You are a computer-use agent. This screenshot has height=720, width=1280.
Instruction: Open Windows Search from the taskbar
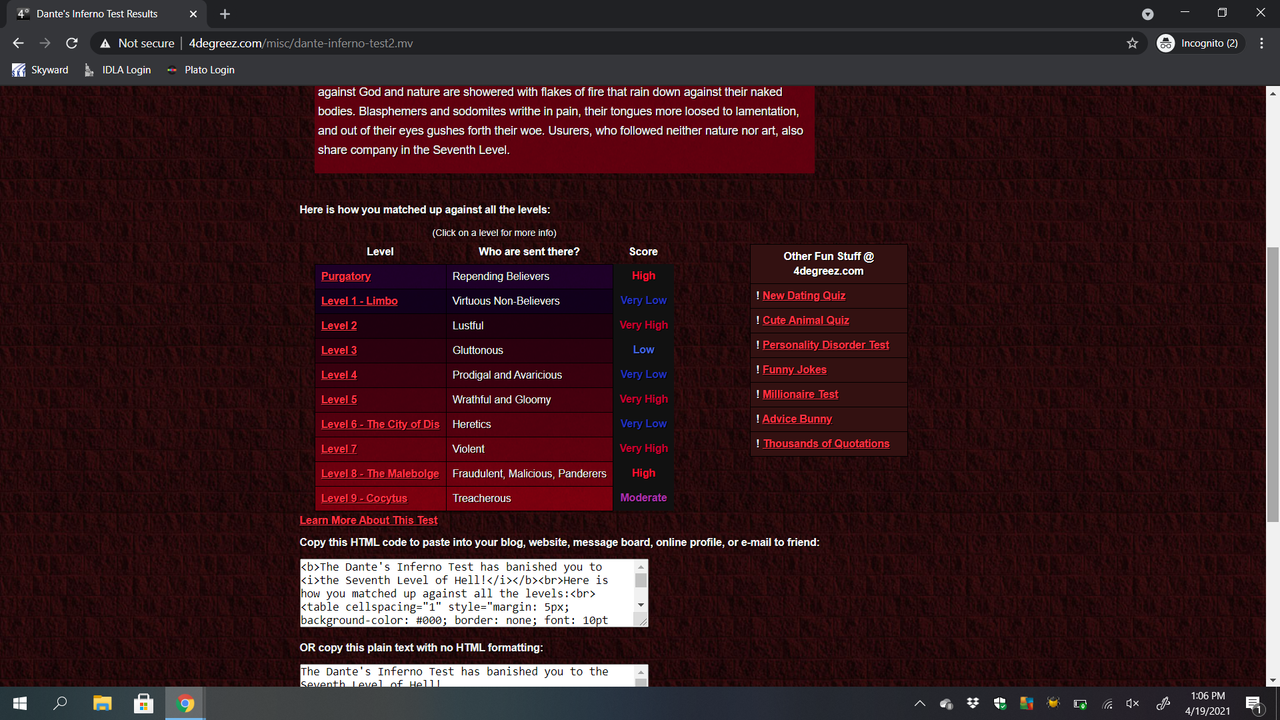59,703
